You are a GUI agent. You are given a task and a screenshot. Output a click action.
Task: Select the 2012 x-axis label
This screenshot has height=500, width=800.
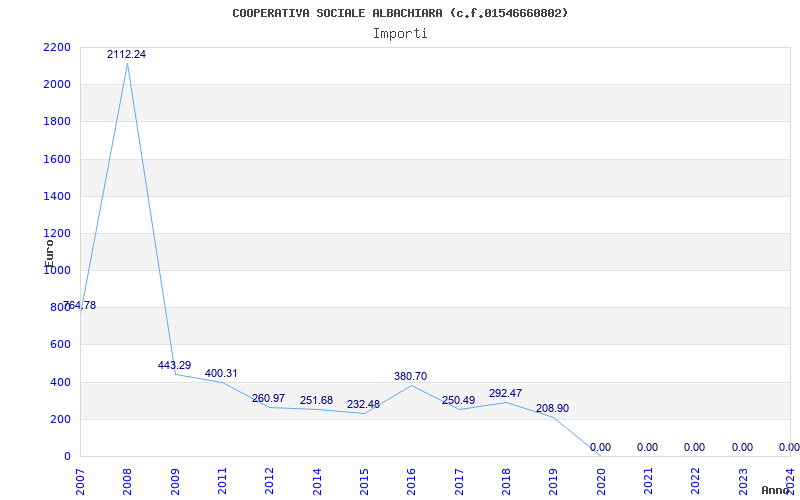[269, 482]
